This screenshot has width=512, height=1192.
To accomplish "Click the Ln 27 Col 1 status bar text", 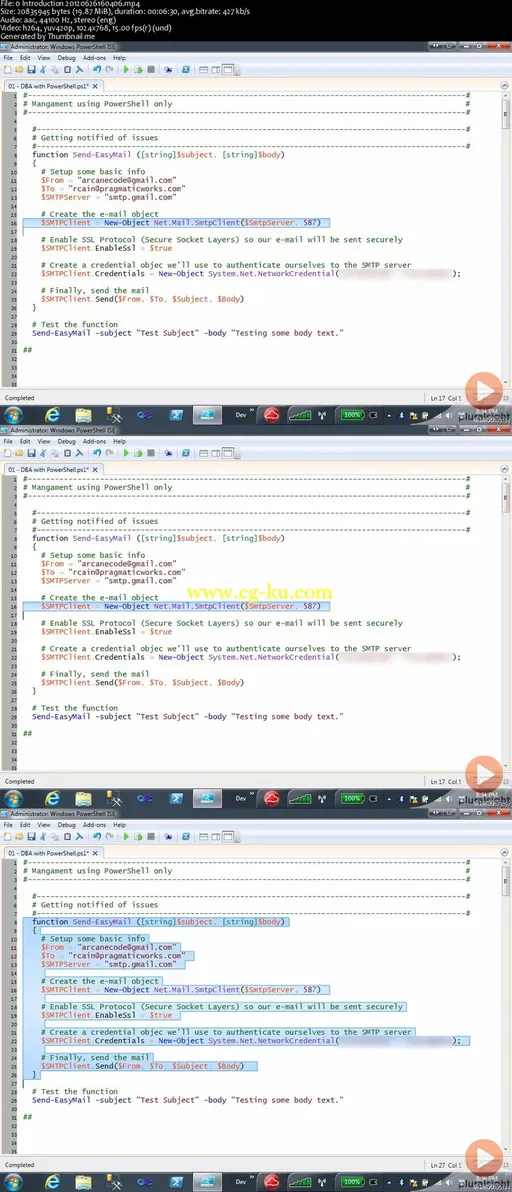I will (x=446, y=1165).
